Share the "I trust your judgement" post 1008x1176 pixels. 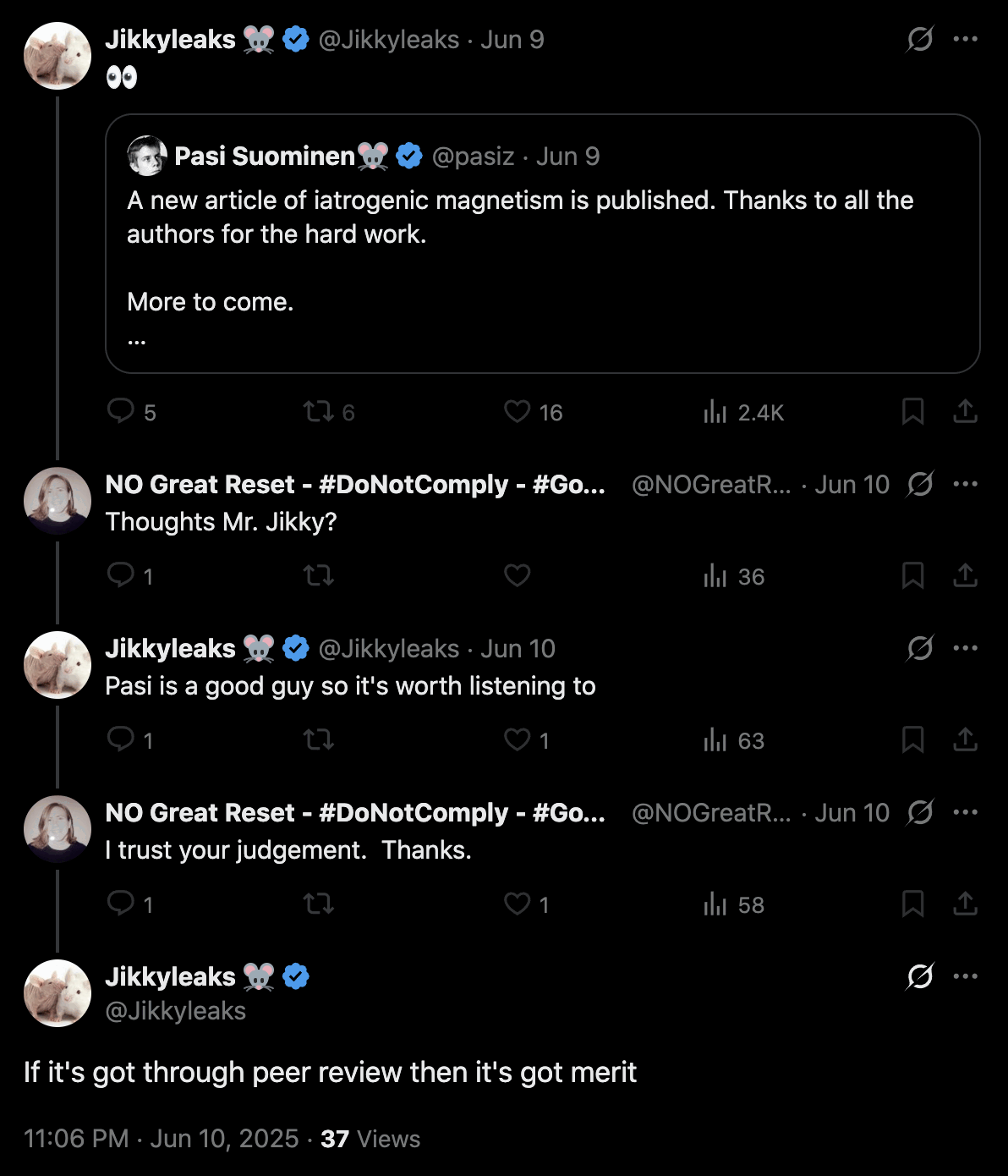pyautogui.click(x=965, y=904)
